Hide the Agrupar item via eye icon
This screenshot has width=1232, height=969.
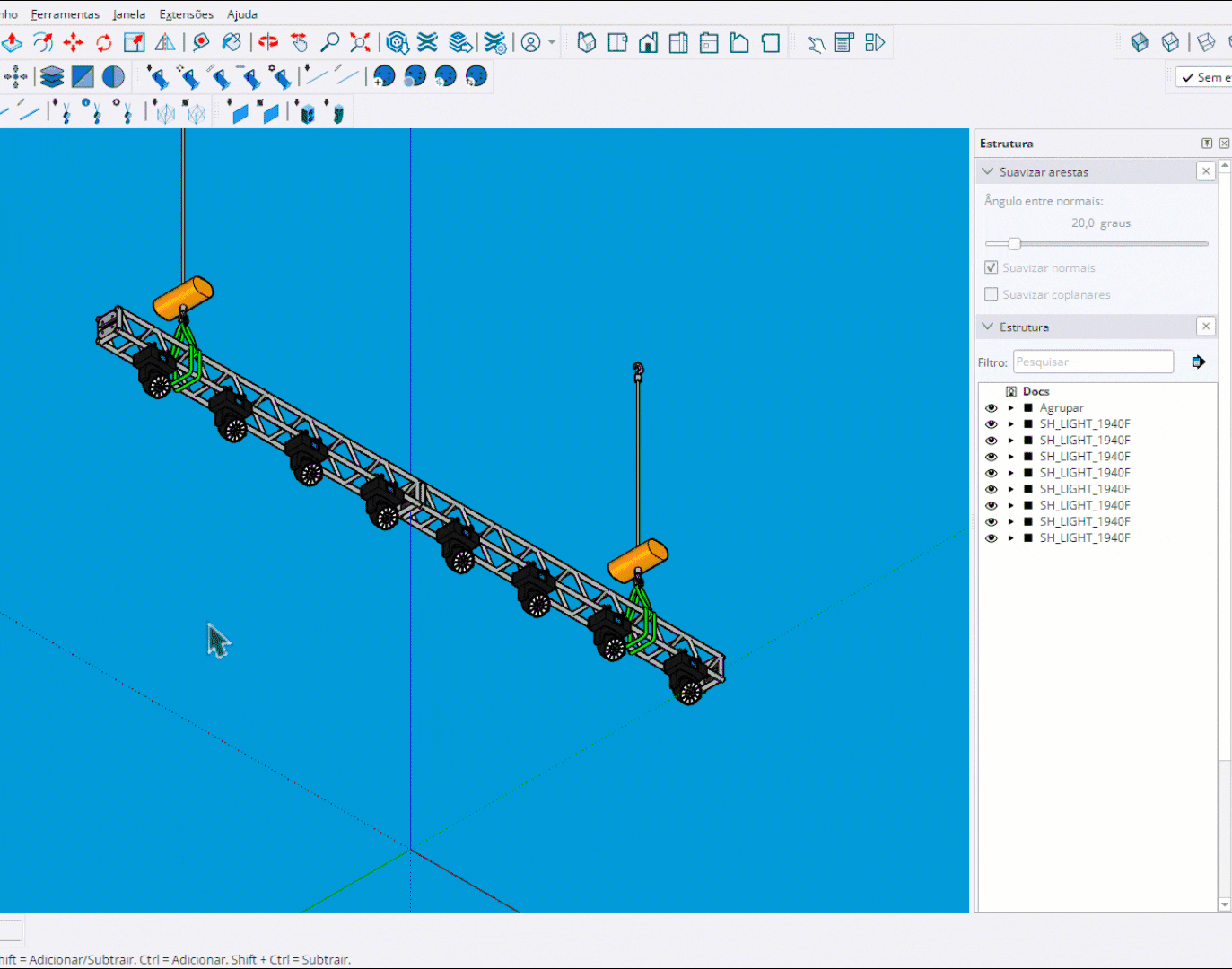(992, 408)
